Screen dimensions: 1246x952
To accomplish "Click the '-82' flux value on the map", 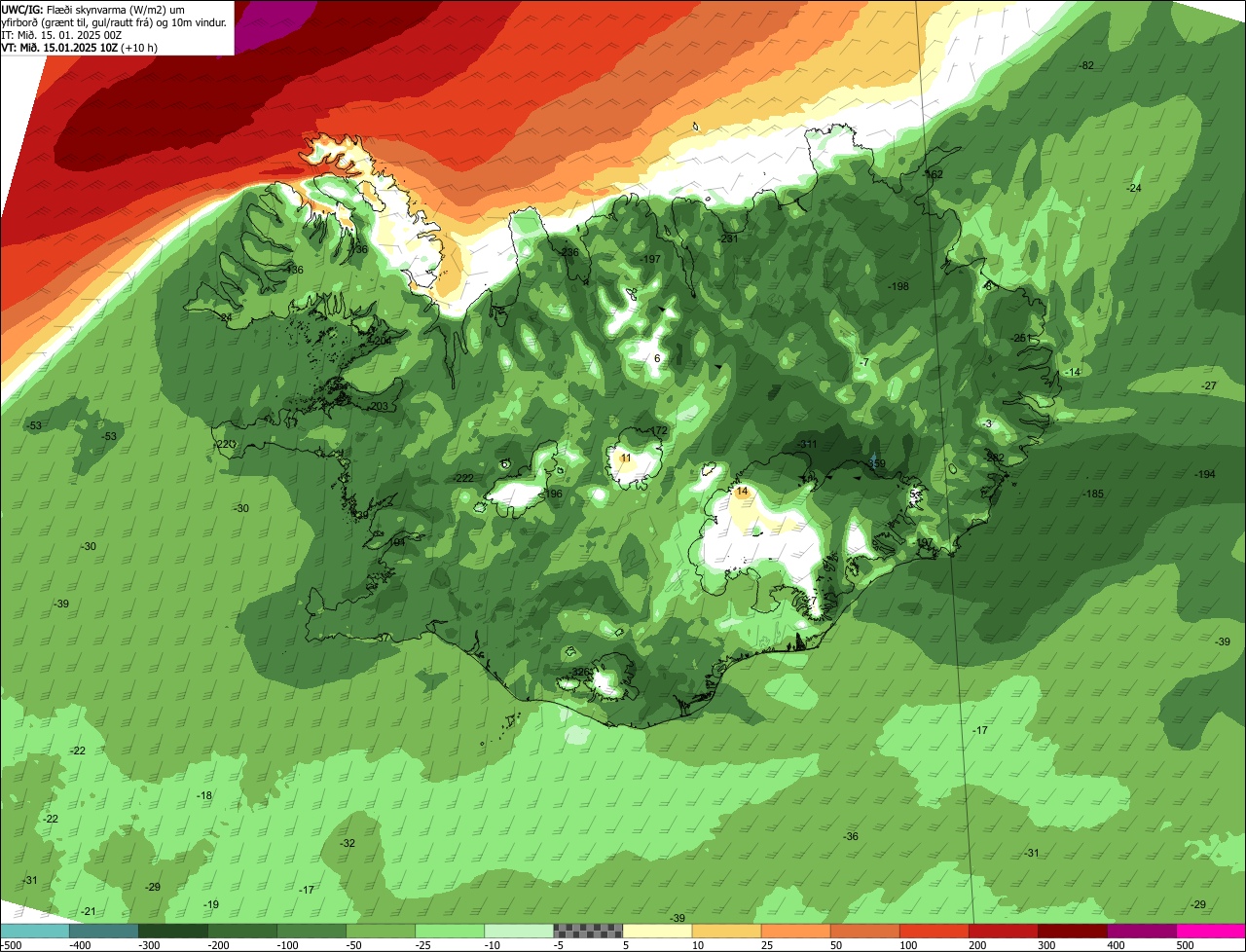I will (1086, 65).
